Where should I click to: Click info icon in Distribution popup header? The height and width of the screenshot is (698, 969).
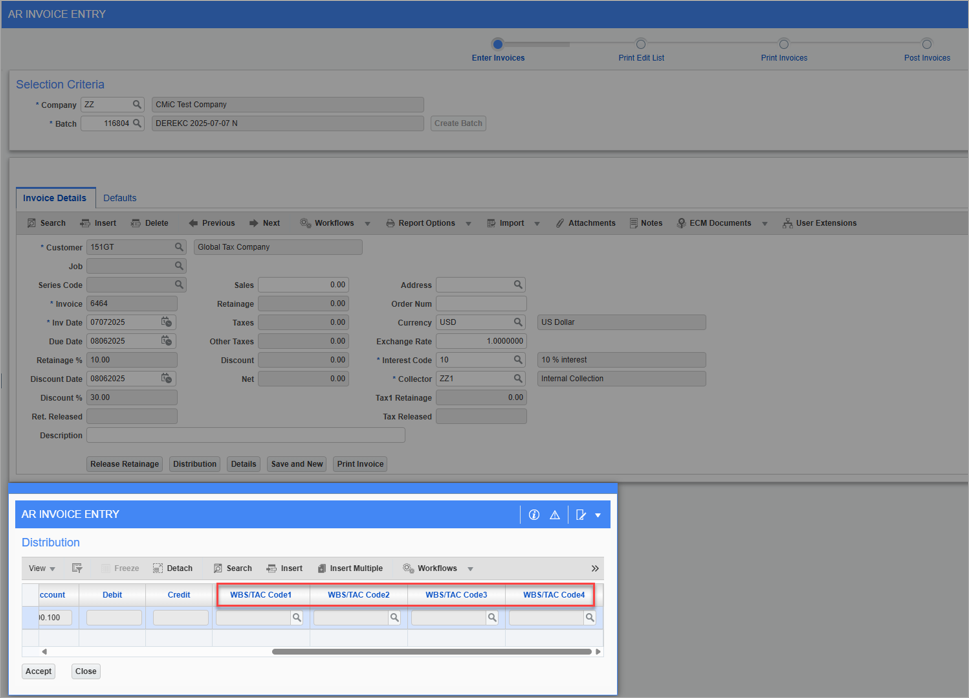click(534, 514)
